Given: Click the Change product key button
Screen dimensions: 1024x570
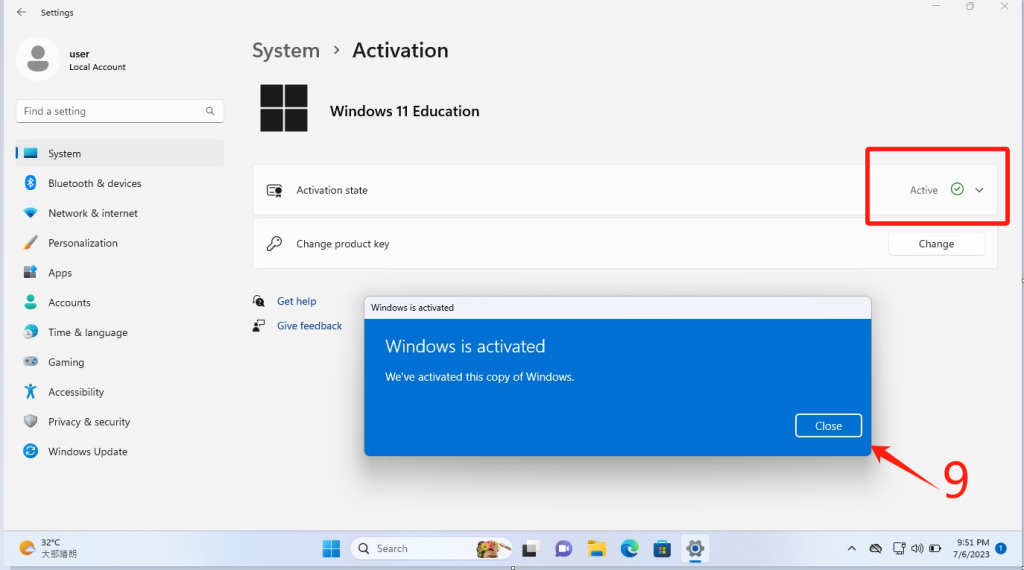Looking at the screenshot, I should click(936, 244).
